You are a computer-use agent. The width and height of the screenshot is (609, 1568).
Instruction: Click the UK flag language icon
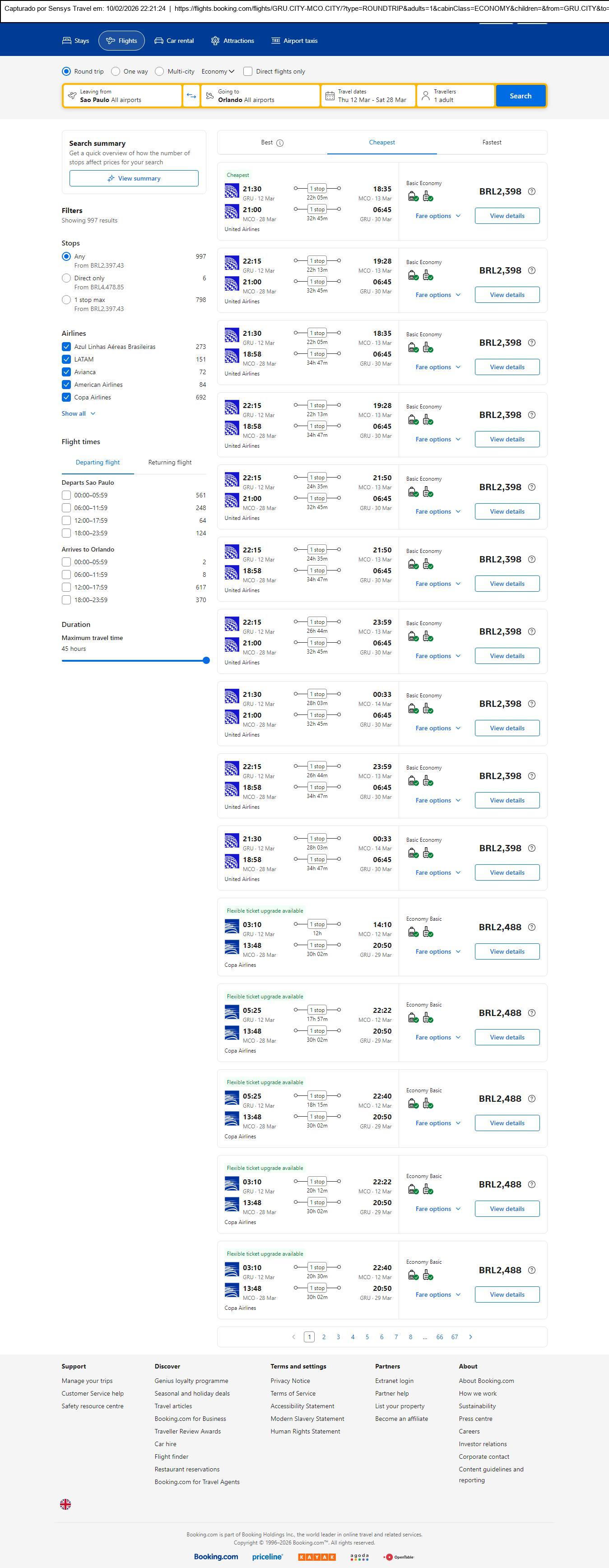click(66, 1503)
